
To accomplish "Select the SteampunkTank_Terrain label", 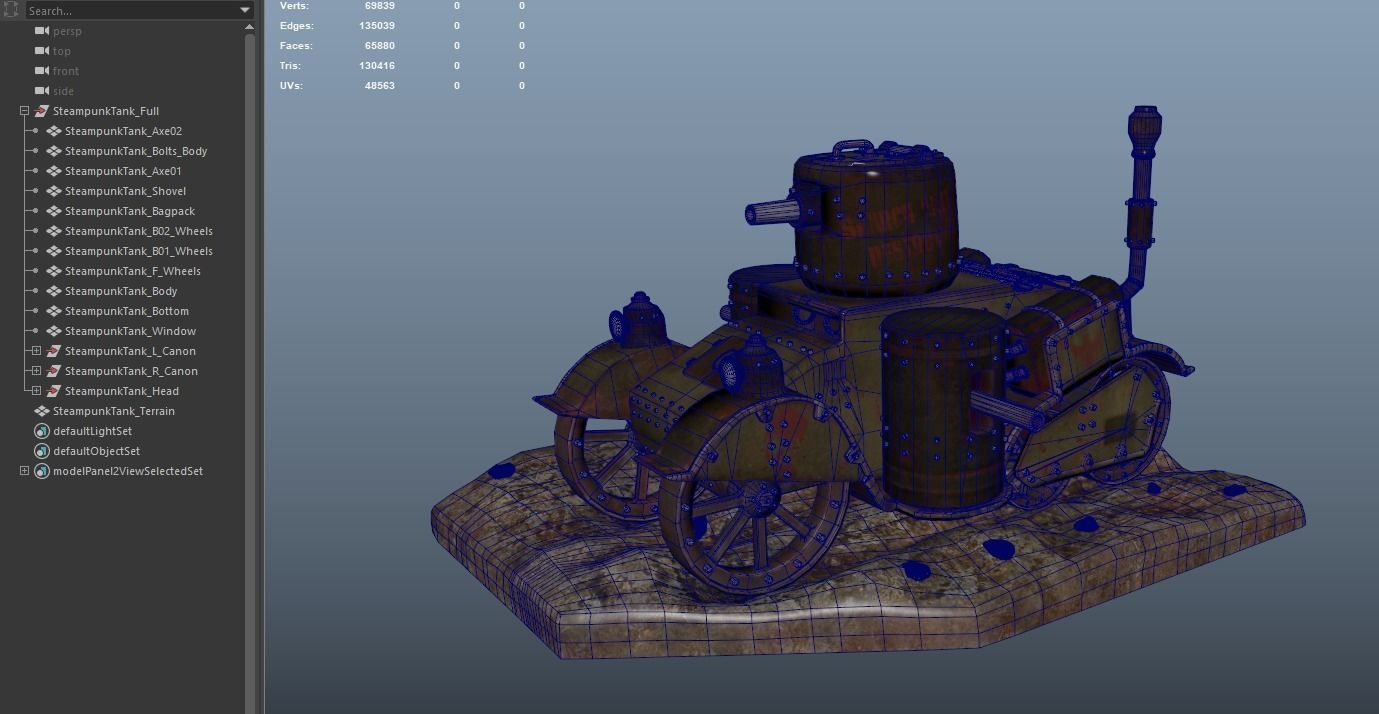I will (114, 411).
